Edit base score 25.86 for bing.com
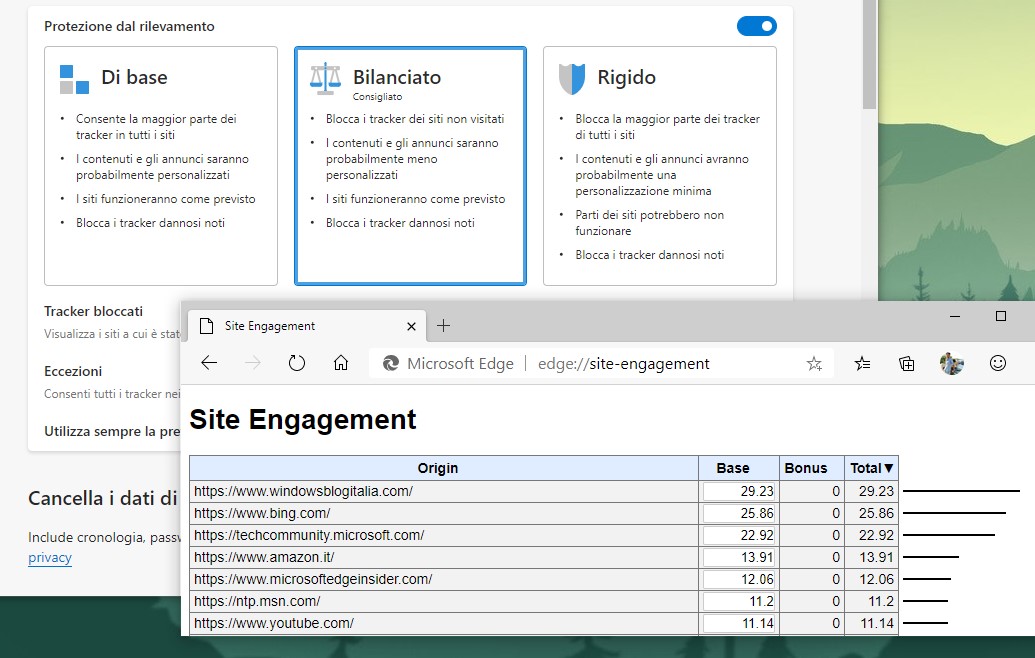This screenshot has width=1035, height=658. tap(739, 513)
